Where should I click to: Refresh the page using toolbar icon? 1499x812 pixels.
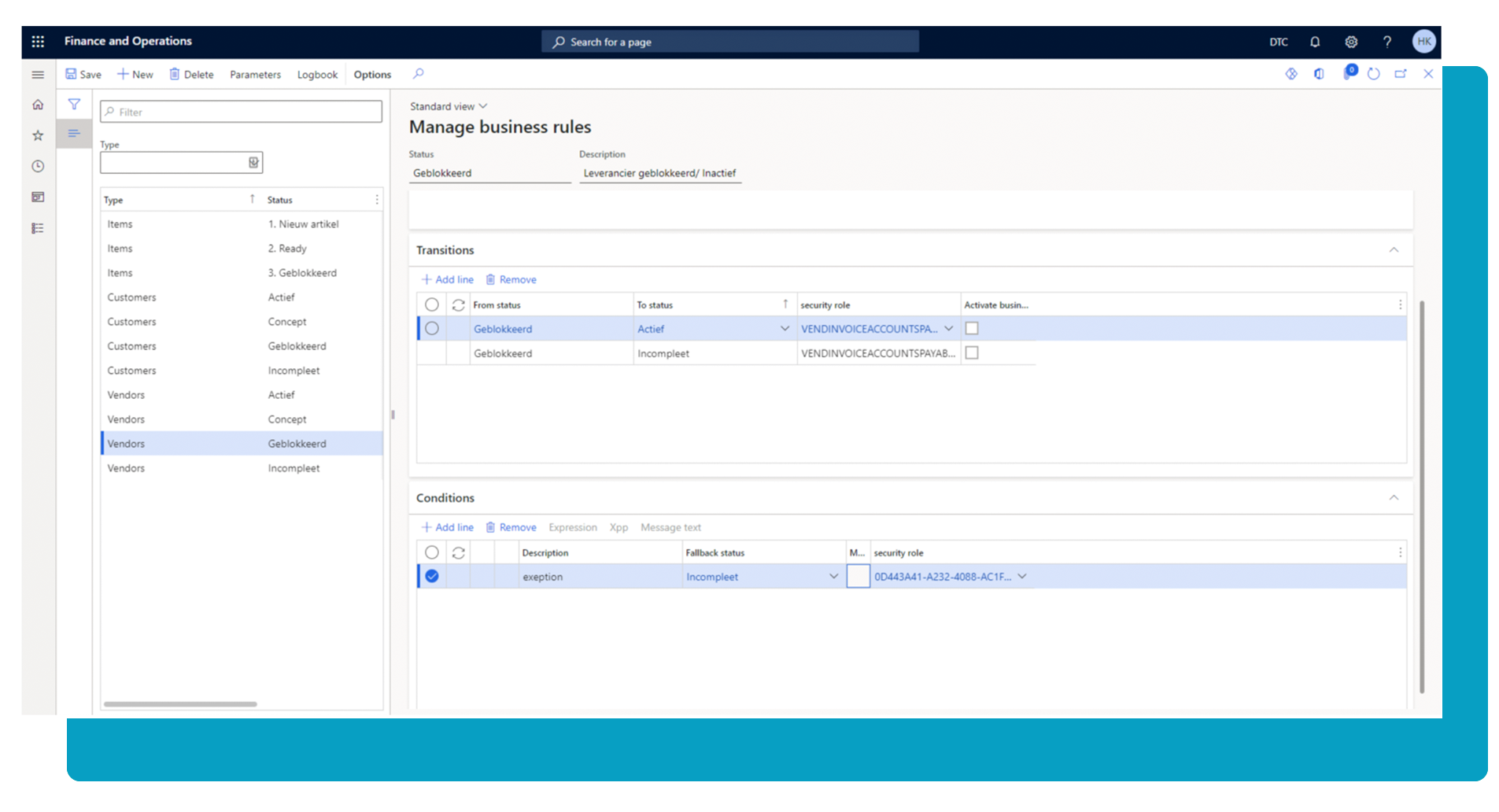tap(1373, 74)
